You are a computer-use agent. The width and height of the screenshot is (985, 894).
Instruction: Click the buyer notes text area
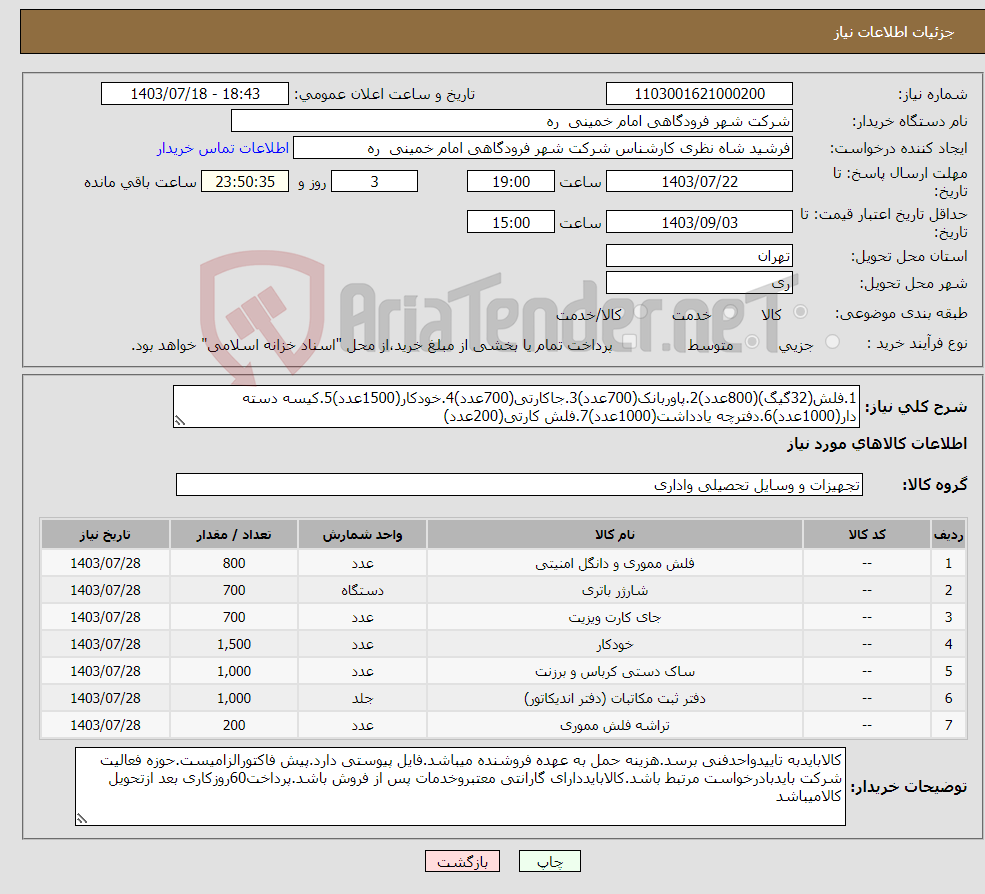pyautogui.click(x=460, y=787)
